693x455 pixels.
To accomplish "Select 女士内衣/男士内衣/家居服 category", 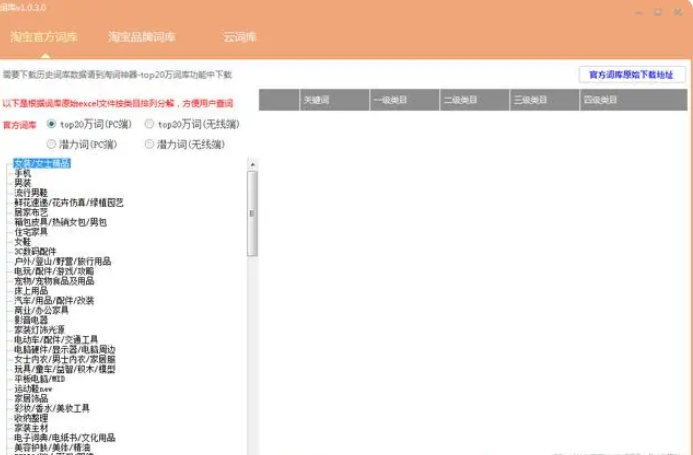I will pos(65,359).
